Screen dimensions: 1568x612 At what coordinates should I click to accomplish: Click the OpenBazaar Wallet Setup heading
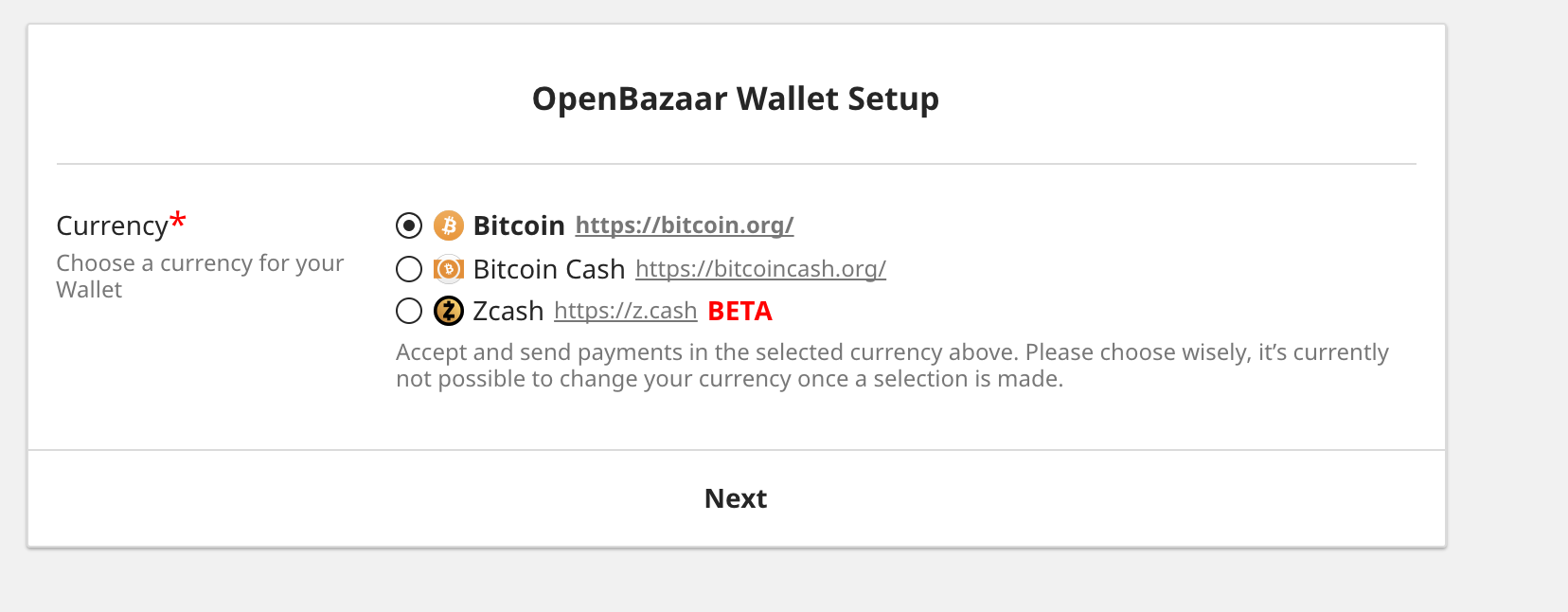737,99
